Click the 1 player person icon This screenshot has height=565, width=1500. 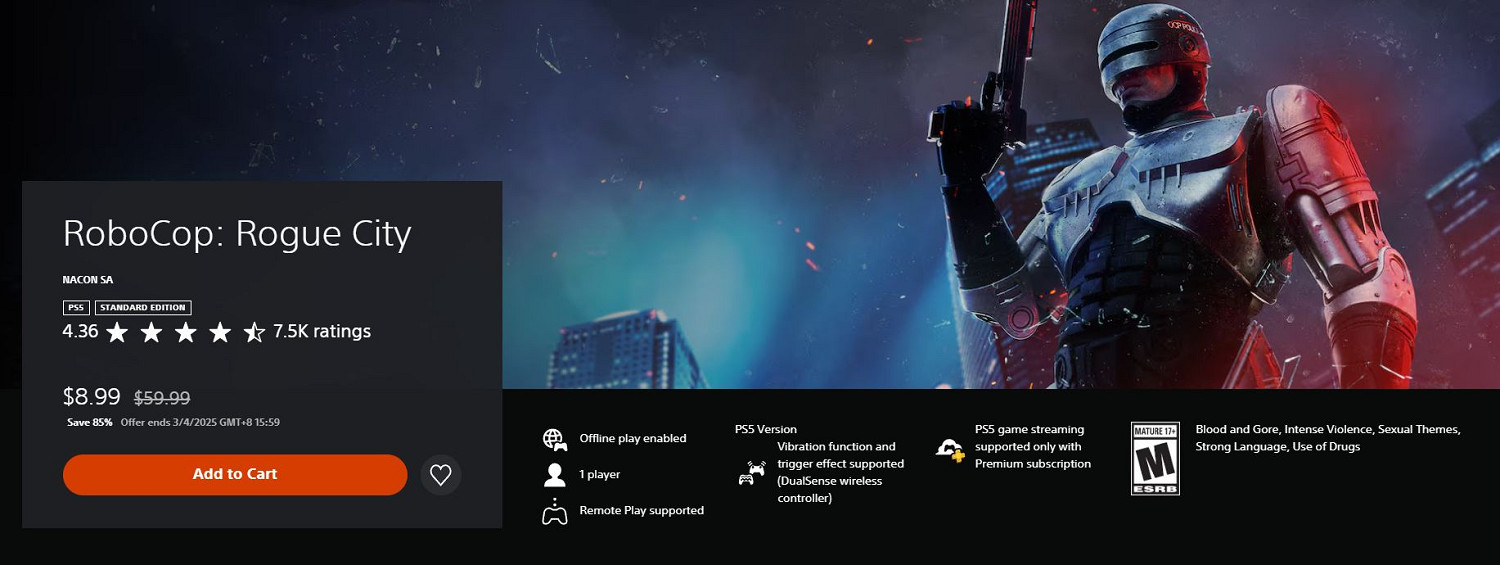pyautogui.click(x=555, y=474)
